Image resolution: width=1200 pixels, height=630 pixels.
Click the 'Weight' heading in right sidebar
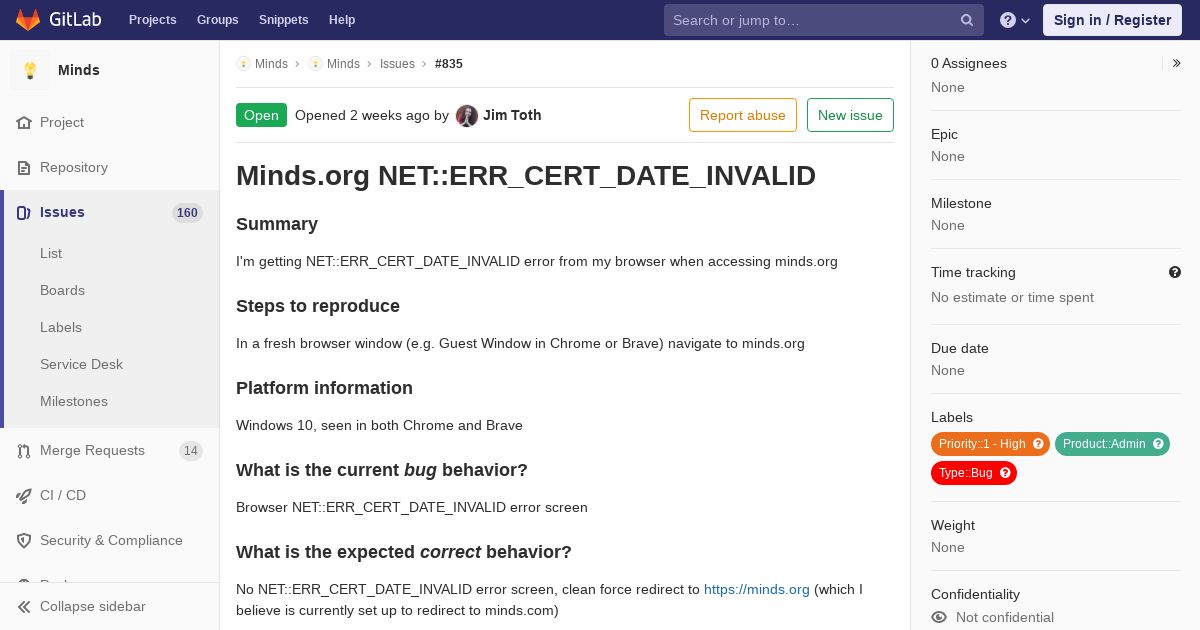953,526
